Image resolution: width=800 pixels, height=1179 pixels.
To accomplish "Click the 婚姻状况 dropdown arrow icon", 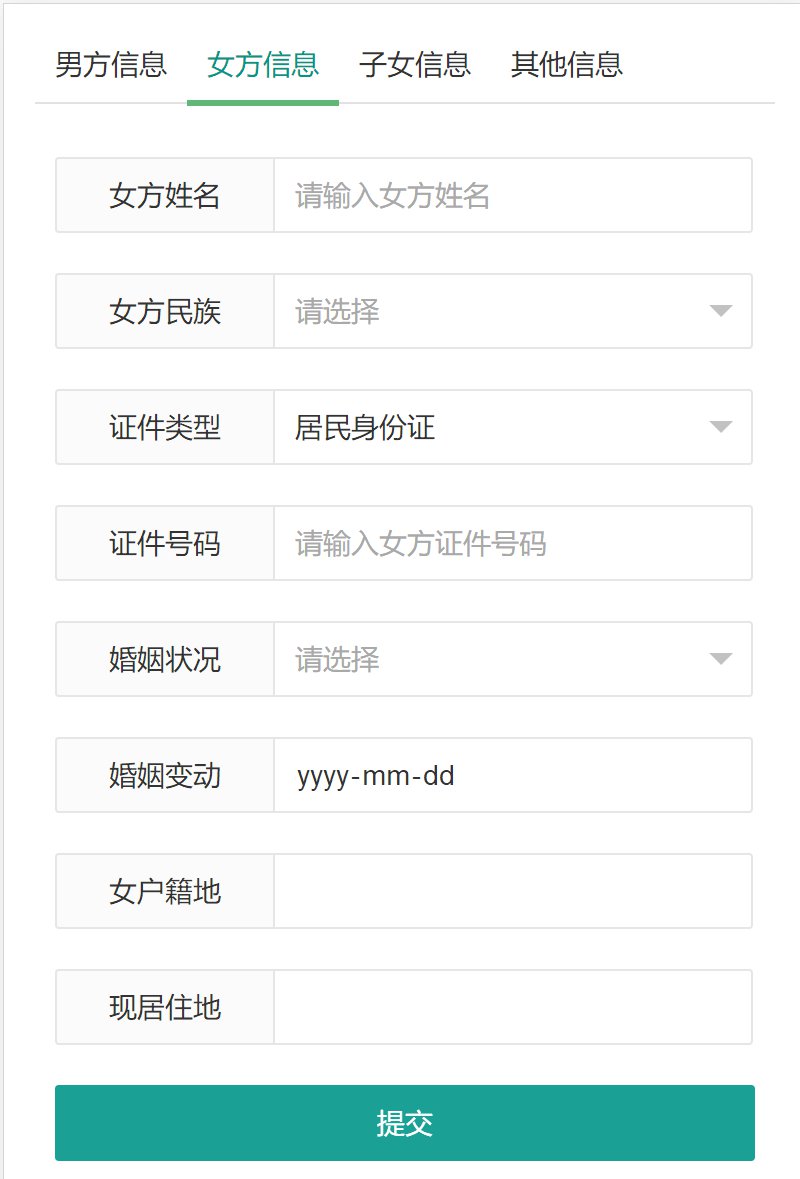I will pos(721,659).
